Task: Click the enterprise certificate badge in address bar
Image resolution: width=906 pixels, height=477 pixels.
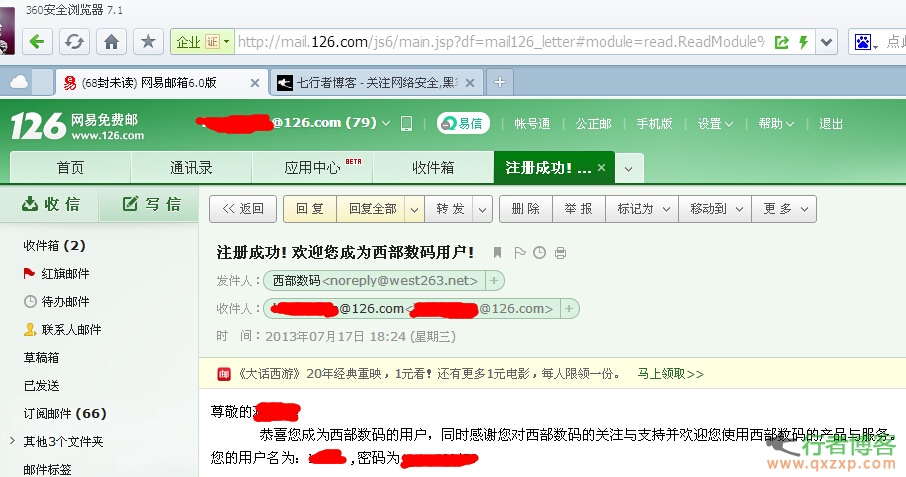Action: (x=202, y=42)
